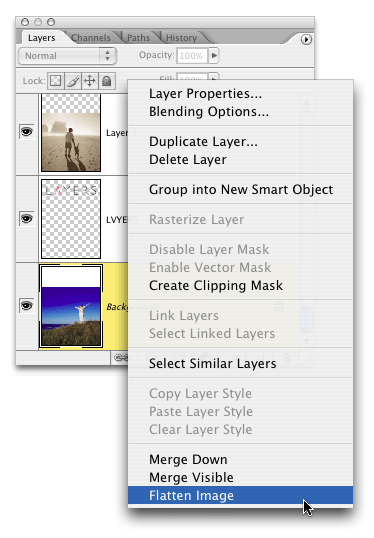Screen dimensions: 374x538
Task: Click the lock position move icon
Action: tap(90, 81)
